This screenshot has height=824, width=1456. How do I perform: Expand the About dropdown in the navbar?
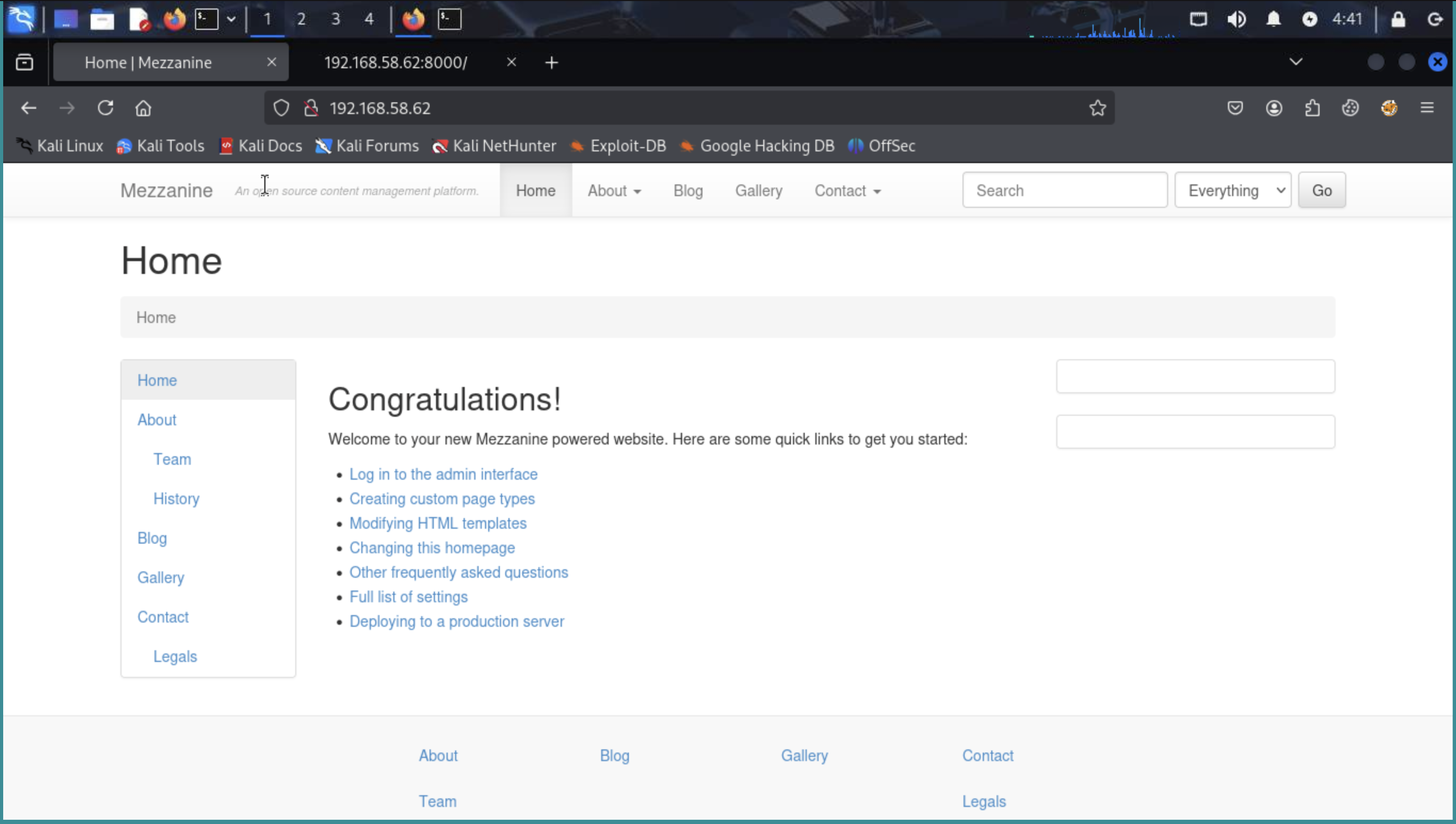point(614,191)
